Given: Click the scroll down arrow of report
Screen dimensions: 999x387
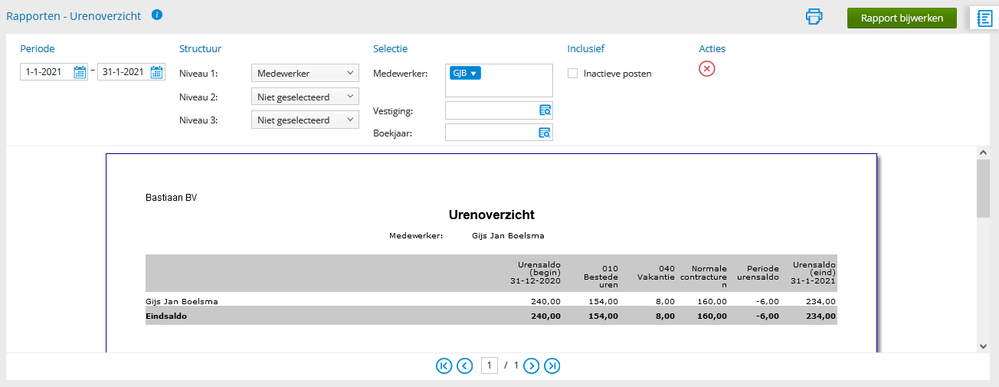Looking at the screenshot, I should coord(982,346).
